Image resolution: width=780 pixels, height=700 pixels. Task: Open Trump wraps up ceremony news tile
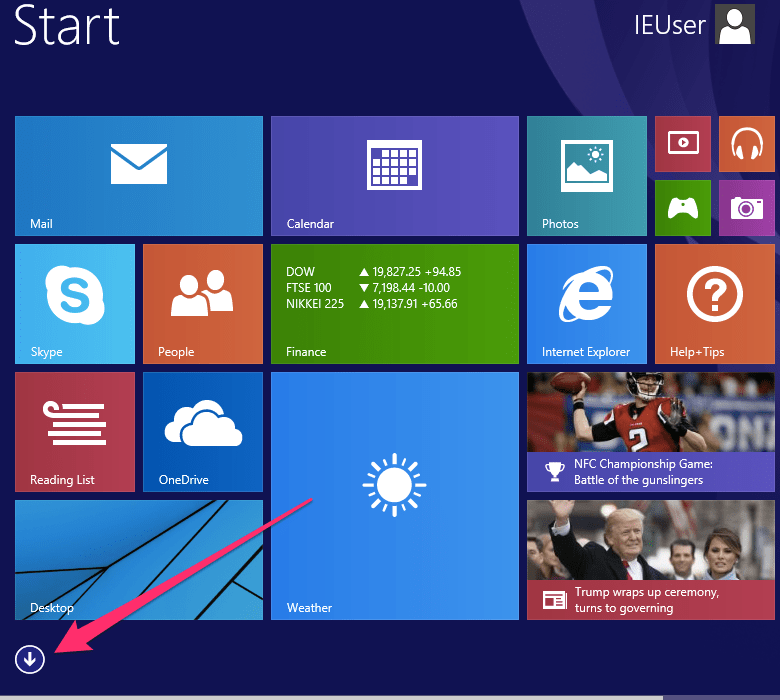pos(651,560)
